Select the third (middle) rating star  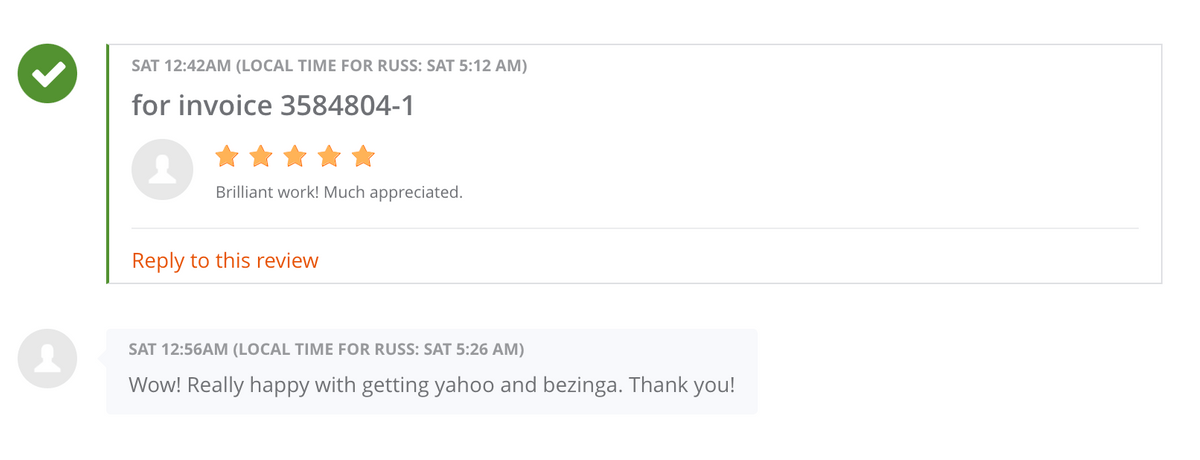click(295, 156)
